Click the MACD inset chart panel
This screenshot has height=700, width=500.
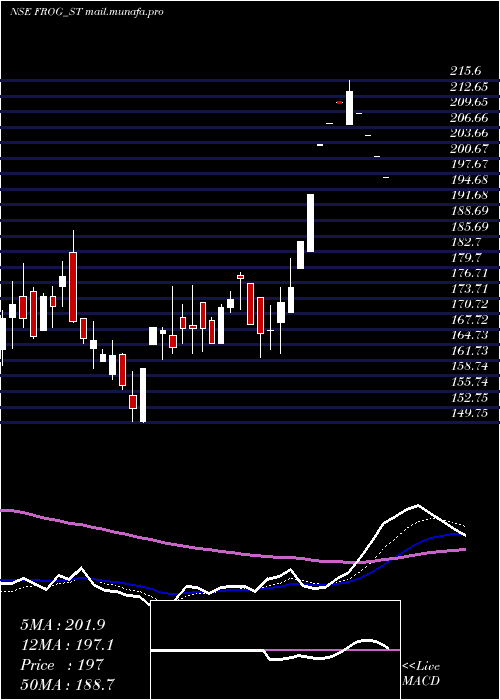point(275,650)
